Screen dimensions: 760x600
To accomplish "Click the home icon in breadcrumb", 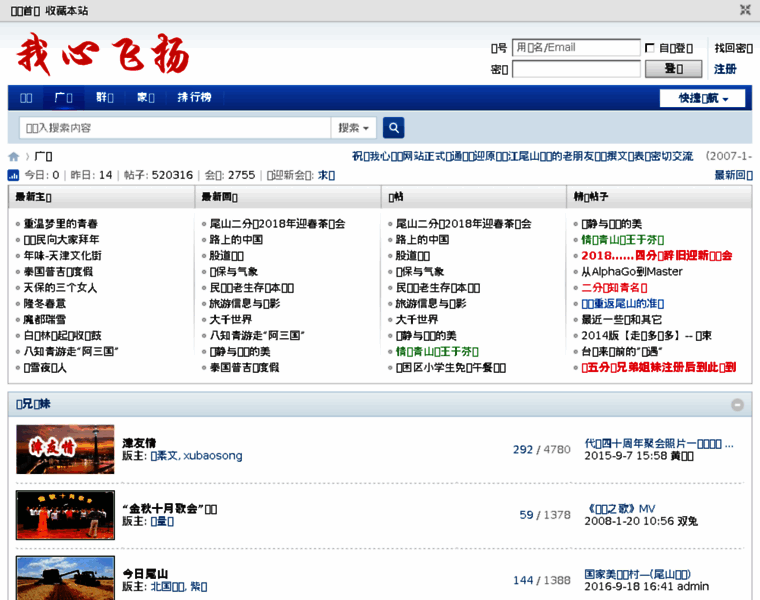I will point(14,157).
